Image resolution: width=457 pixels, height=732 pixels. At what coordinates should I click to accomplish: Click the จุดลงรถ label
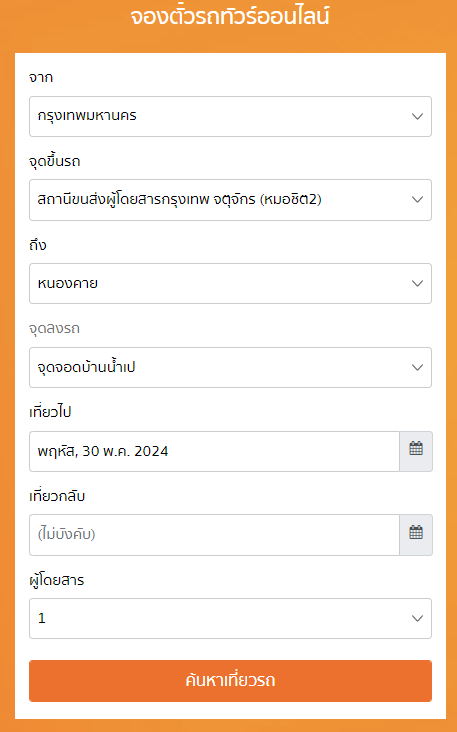pos(54,329)
